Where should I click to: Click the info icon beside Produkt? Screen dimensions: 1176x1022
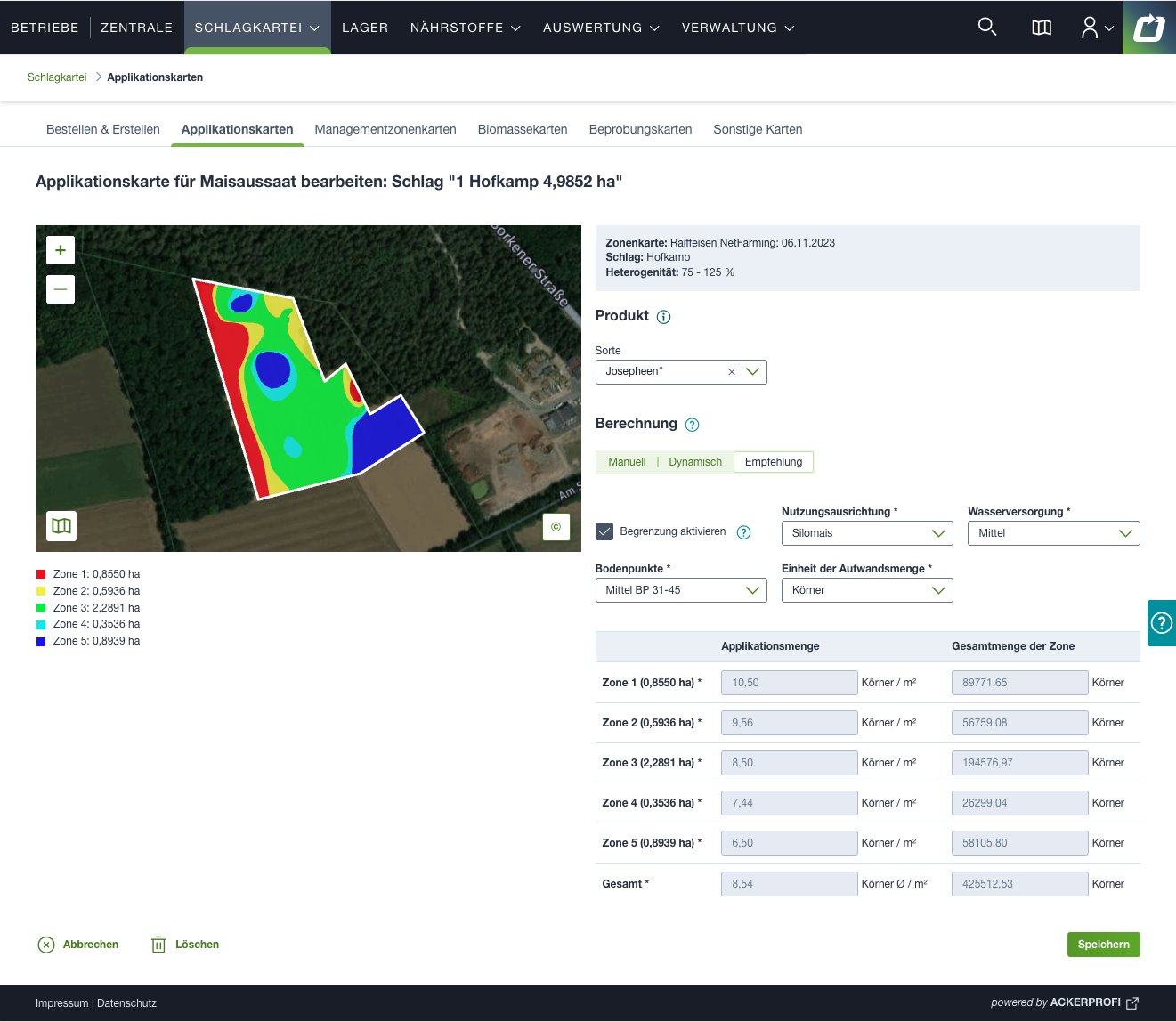click(663, 317)
